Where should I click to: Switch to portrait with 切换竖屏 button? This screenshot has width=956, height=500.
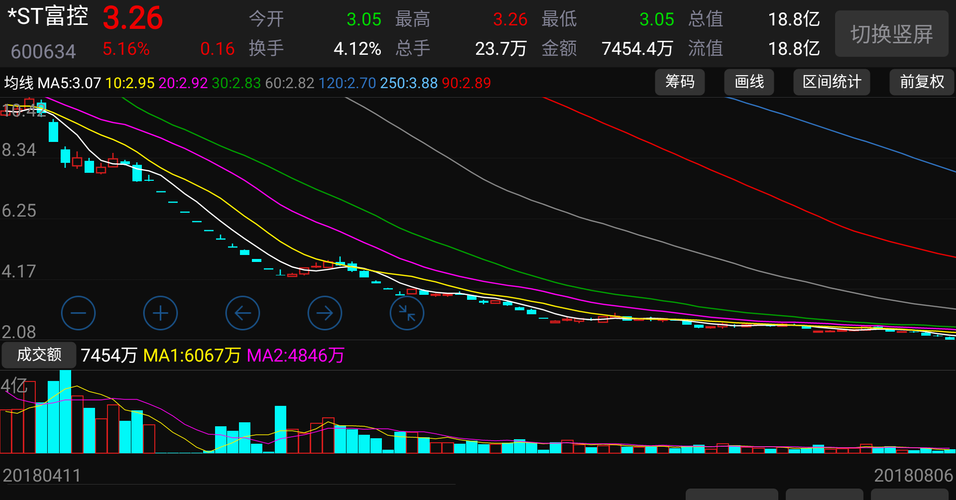[891, 34]
